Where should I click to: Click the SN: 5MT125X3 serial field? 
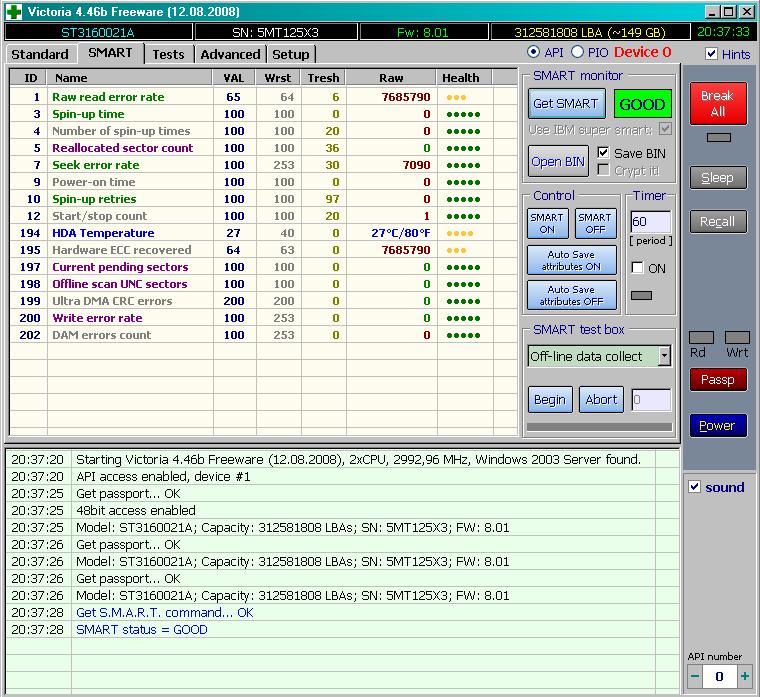pyautogui.click(x=276, y=32)
